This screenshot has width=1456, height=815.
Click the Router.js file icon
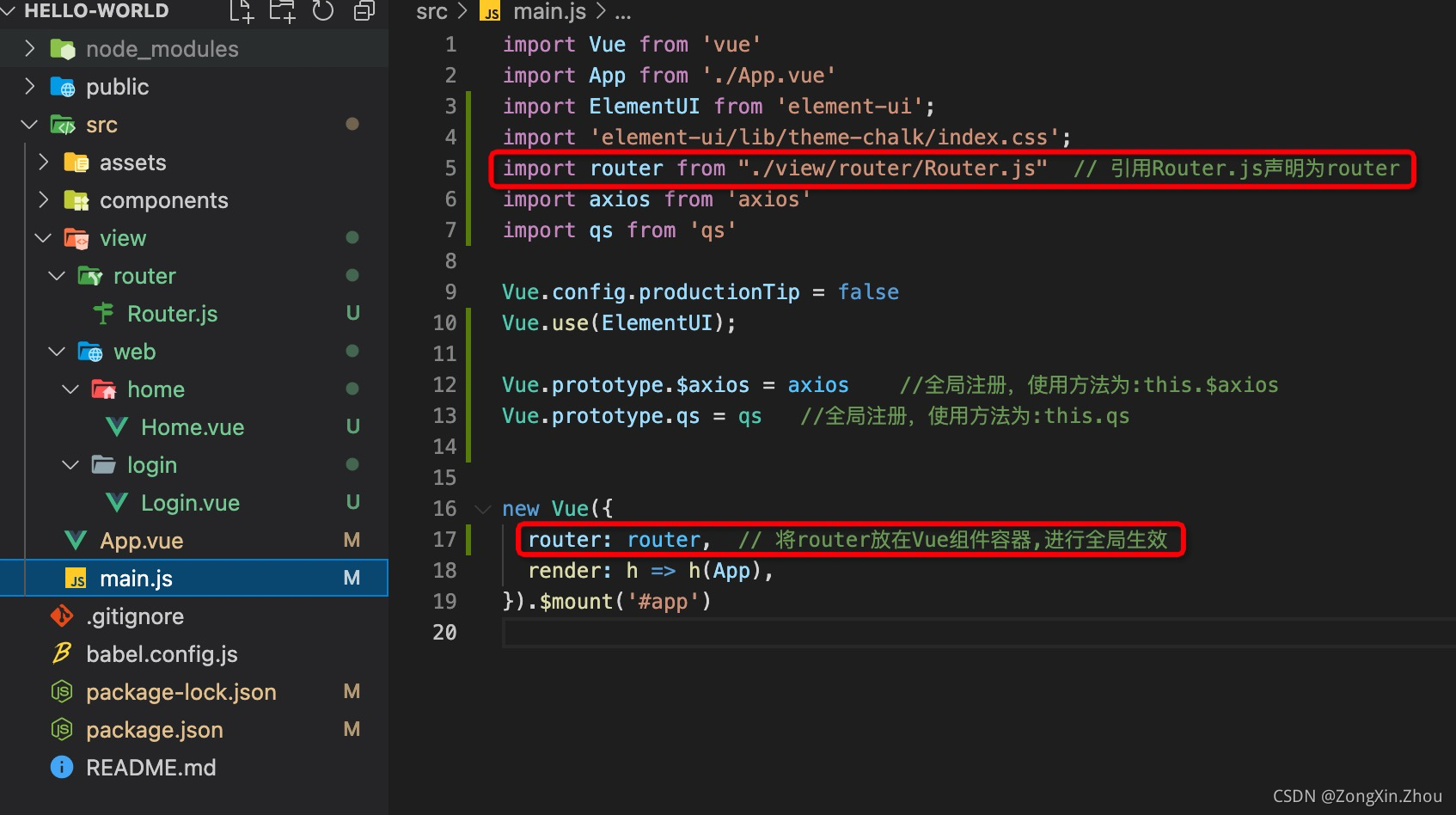(x=104, y=314)
